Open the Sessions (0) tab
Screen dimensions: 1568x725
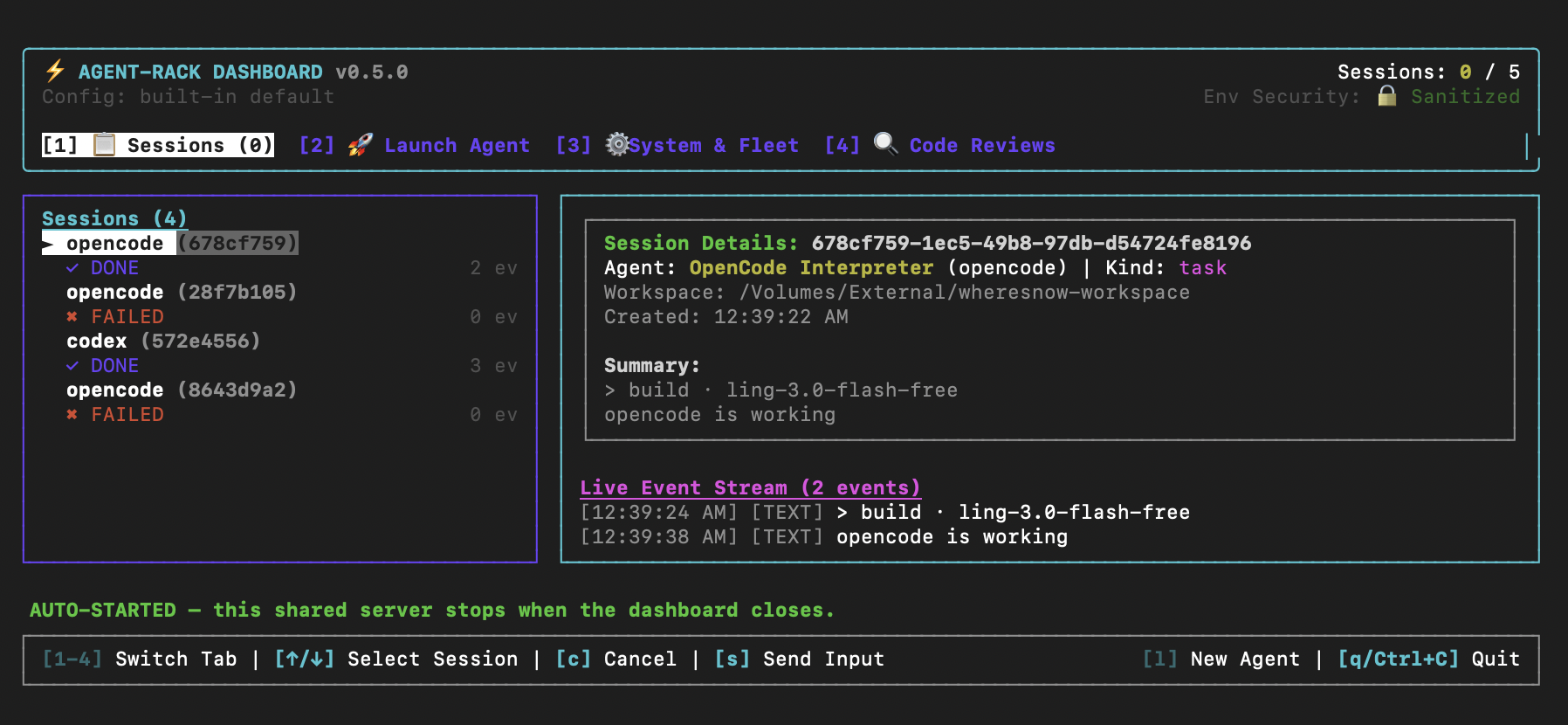158,145
